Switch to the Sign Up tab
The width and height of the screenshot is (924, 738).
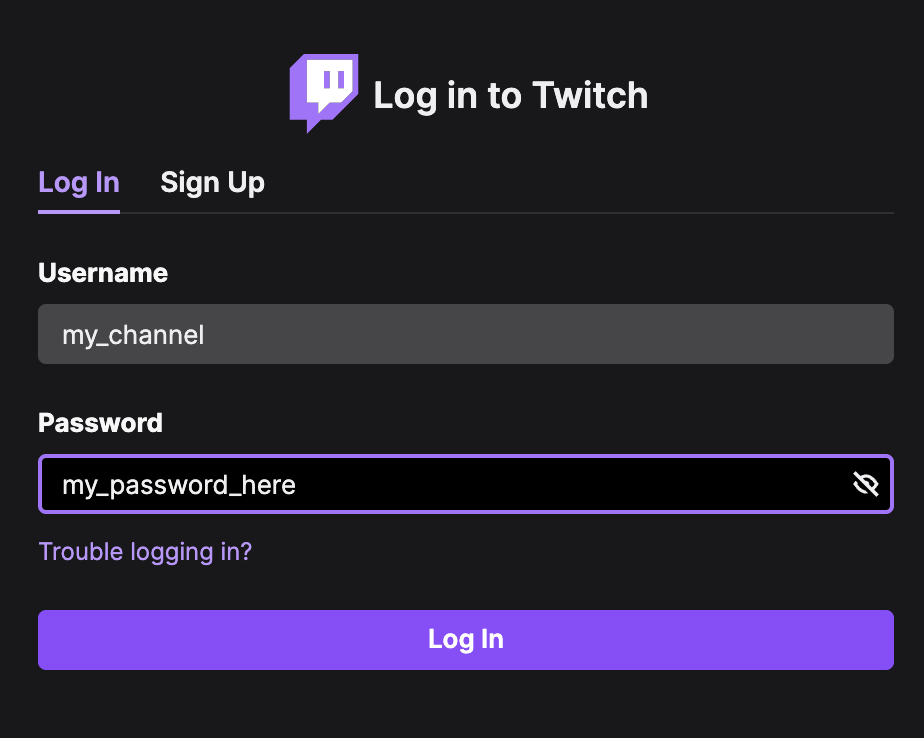[212, 183]
